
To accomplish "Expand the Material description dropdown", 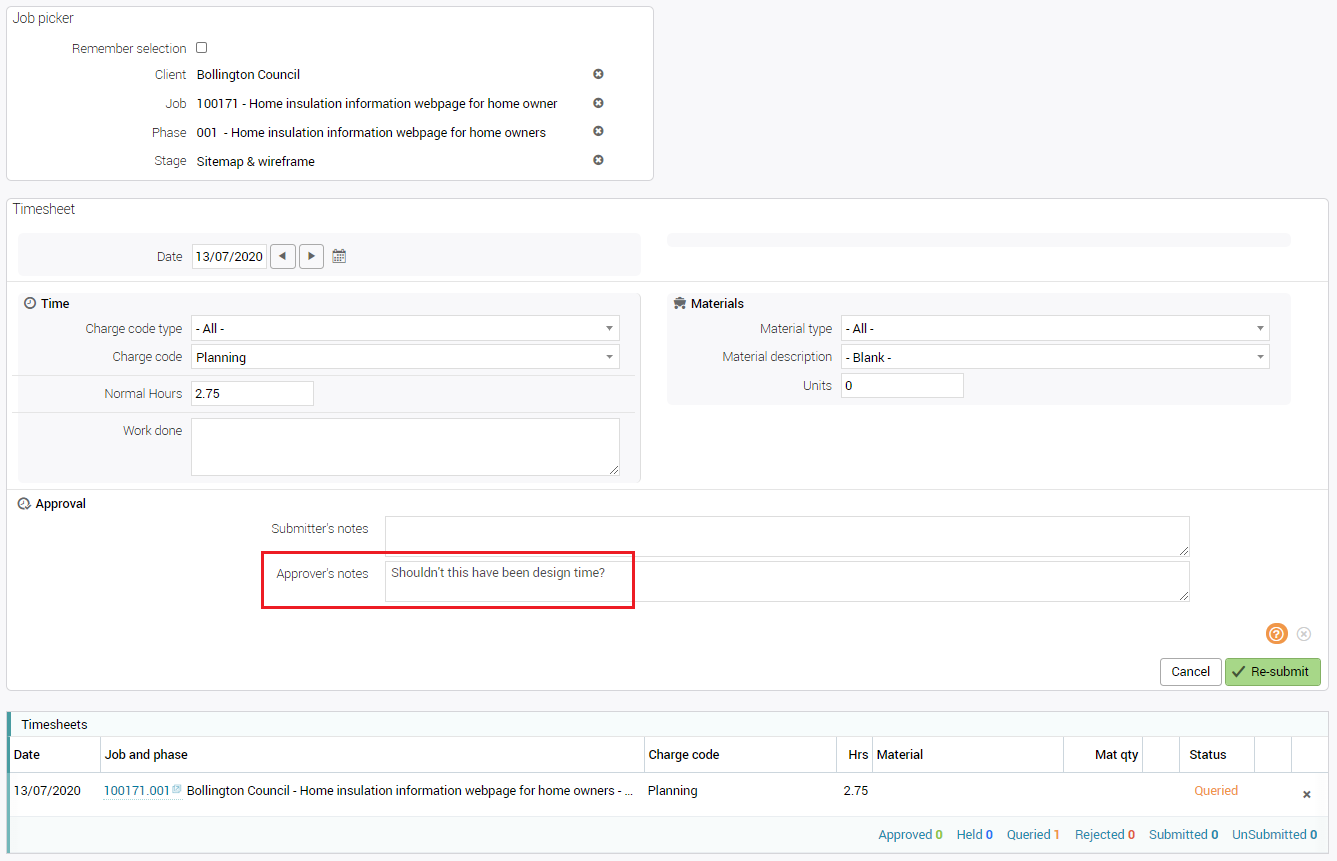I will point(1055,357).
